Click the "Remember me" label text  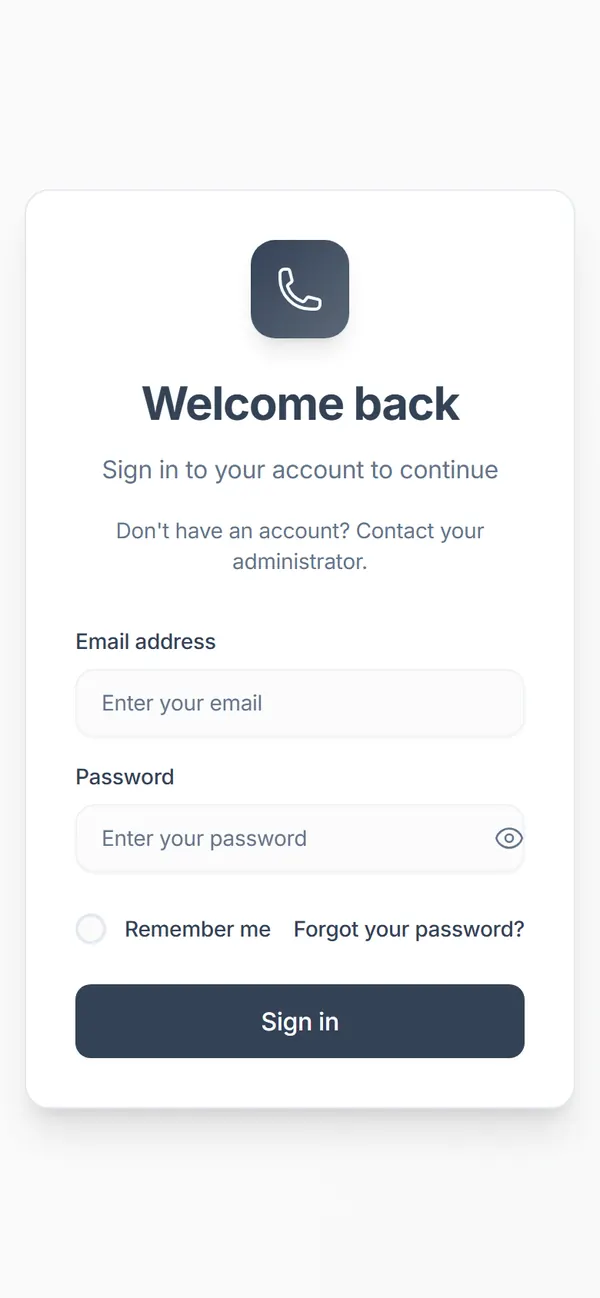coord(197,929)
